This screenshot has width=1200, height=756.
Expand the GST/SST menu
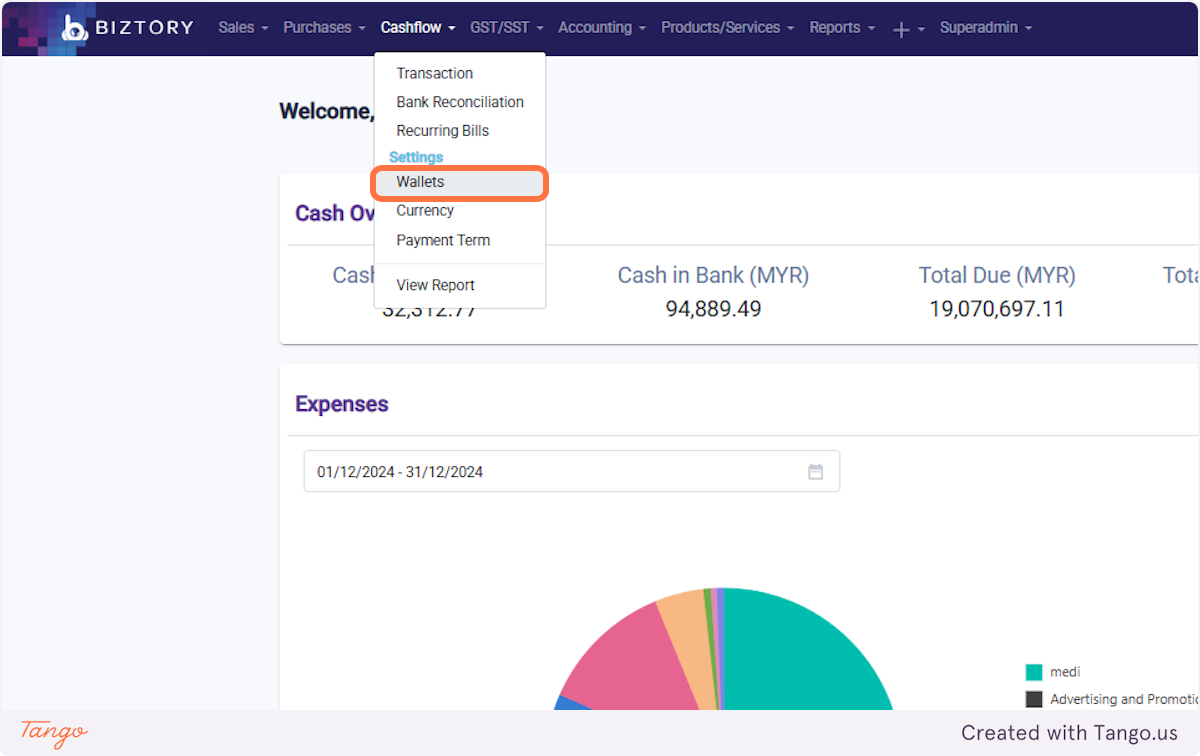(x=507, y=28)
